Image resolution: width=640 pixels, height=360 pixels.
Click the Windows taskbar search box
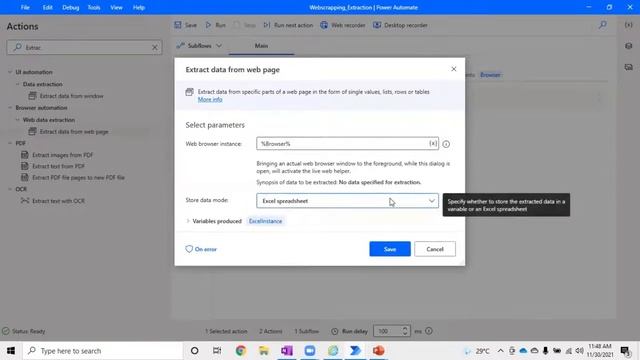click(x=103, y=351)
